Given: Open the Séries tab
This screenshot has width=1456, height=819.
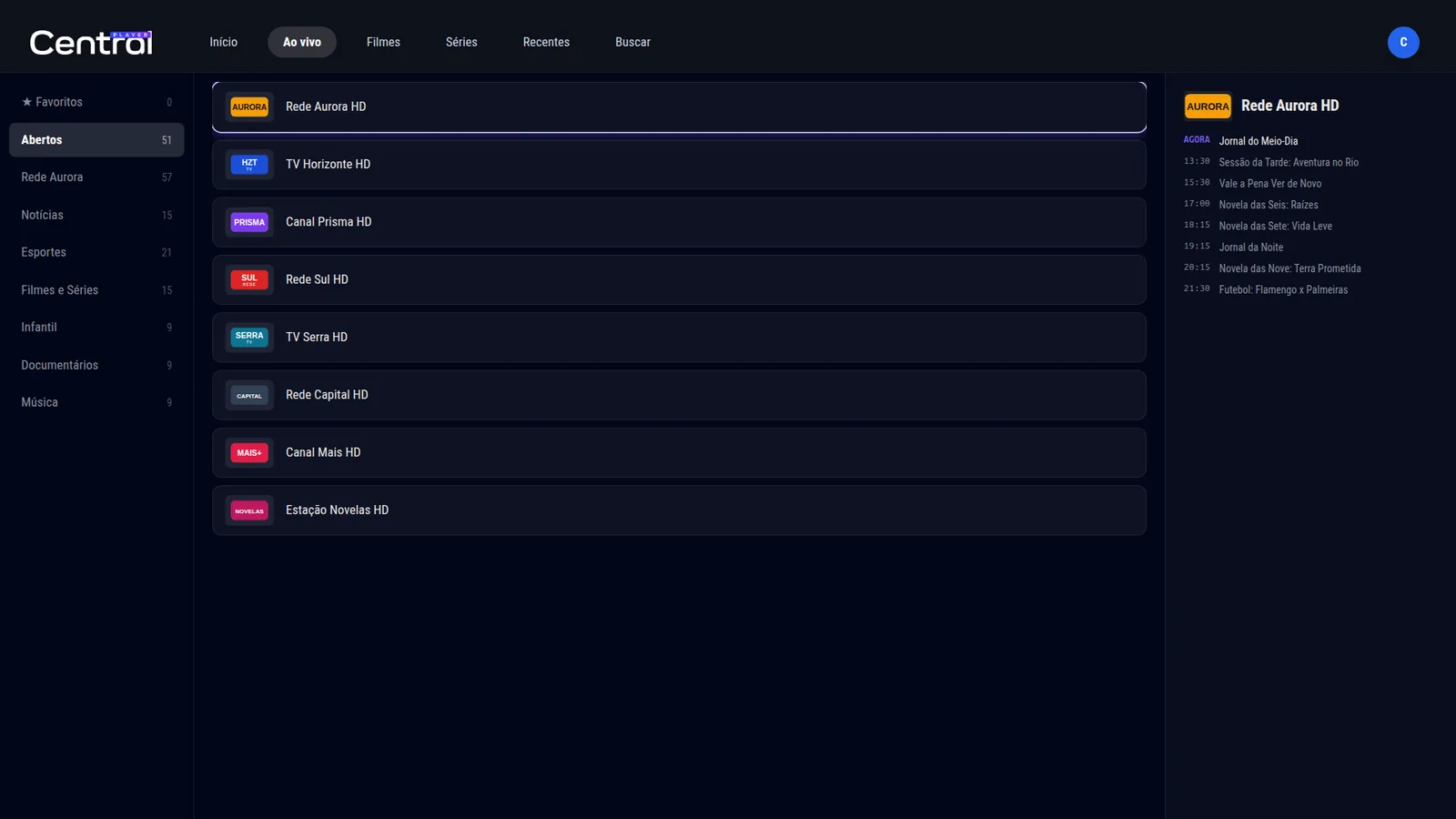Looking at the screenshot, I should coord(461,42).
